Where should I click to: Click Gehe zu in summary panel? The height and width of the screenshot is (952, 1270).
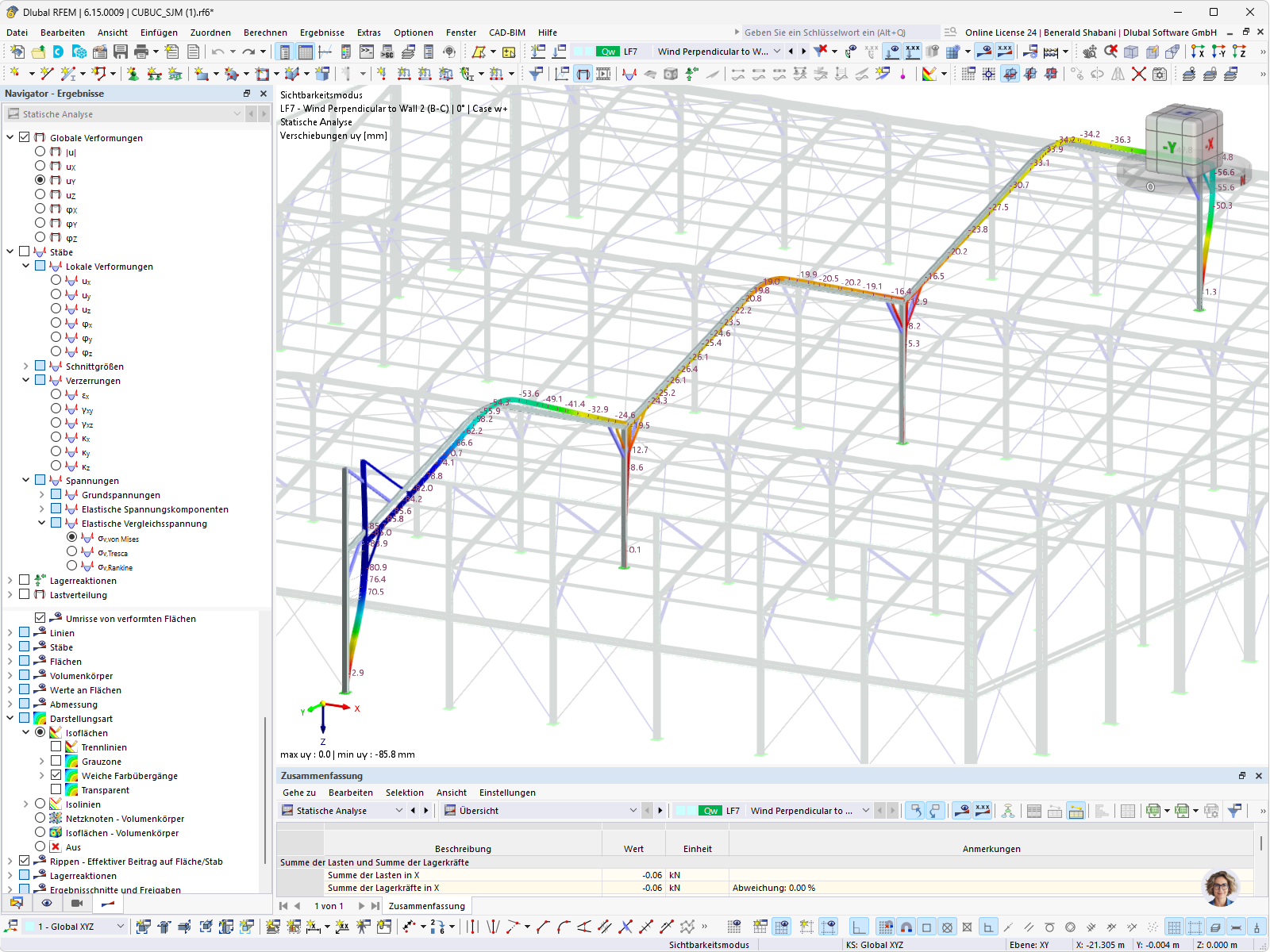click(299, 793)
